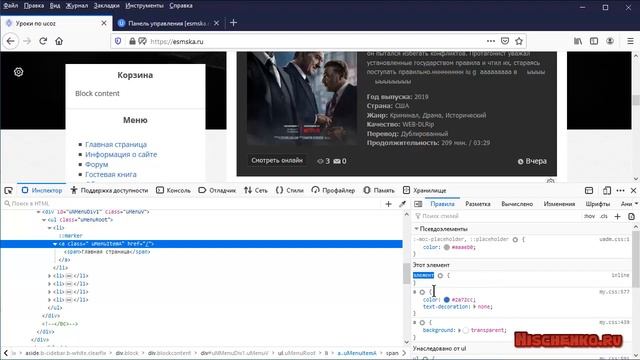The width and height of the screenshot is (640, 360).
Task: Collapse the Псевдоэлементы section
Action: pyautogui.click(x=416, y=229)
